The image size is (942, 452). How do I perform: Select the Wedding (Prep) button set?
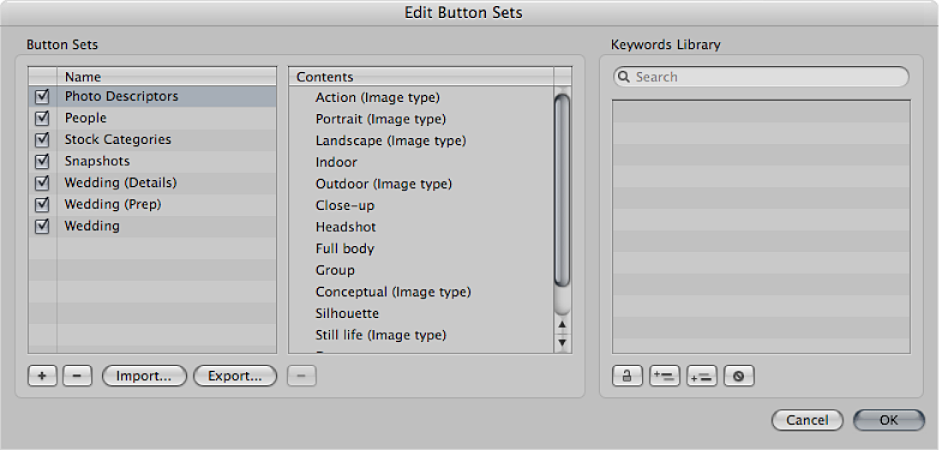(113, 204)
